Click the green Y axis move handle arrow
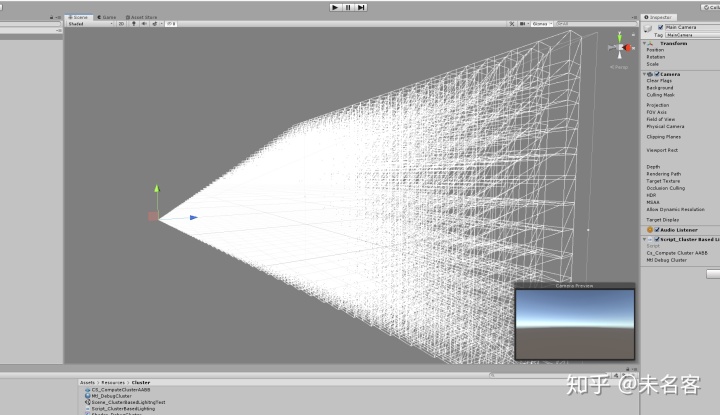The width and height of the screenshot is (720, 415). 157,188
